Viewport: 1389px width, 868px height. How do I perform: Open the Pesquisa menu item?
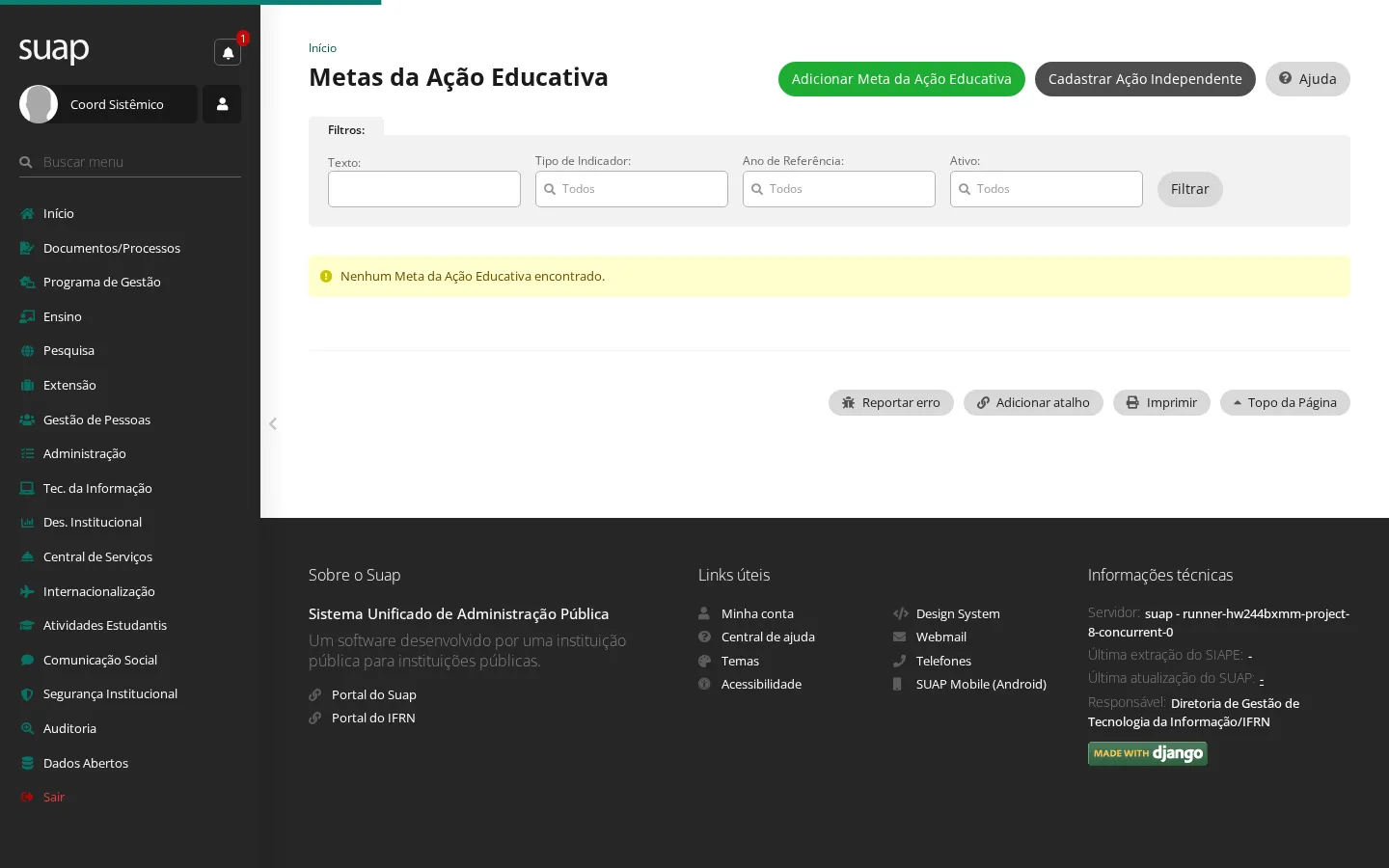(x=130, y=350)
